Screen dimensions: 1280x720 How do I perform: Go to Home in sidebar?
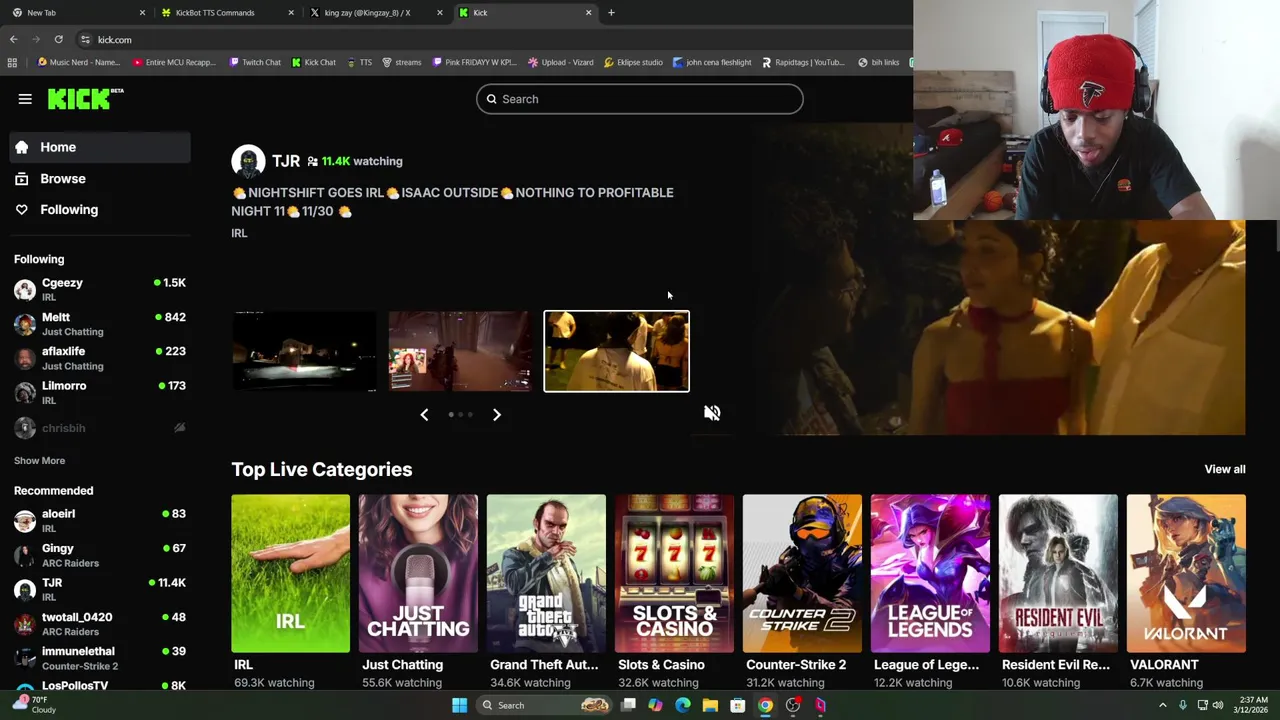pos(100,147)
